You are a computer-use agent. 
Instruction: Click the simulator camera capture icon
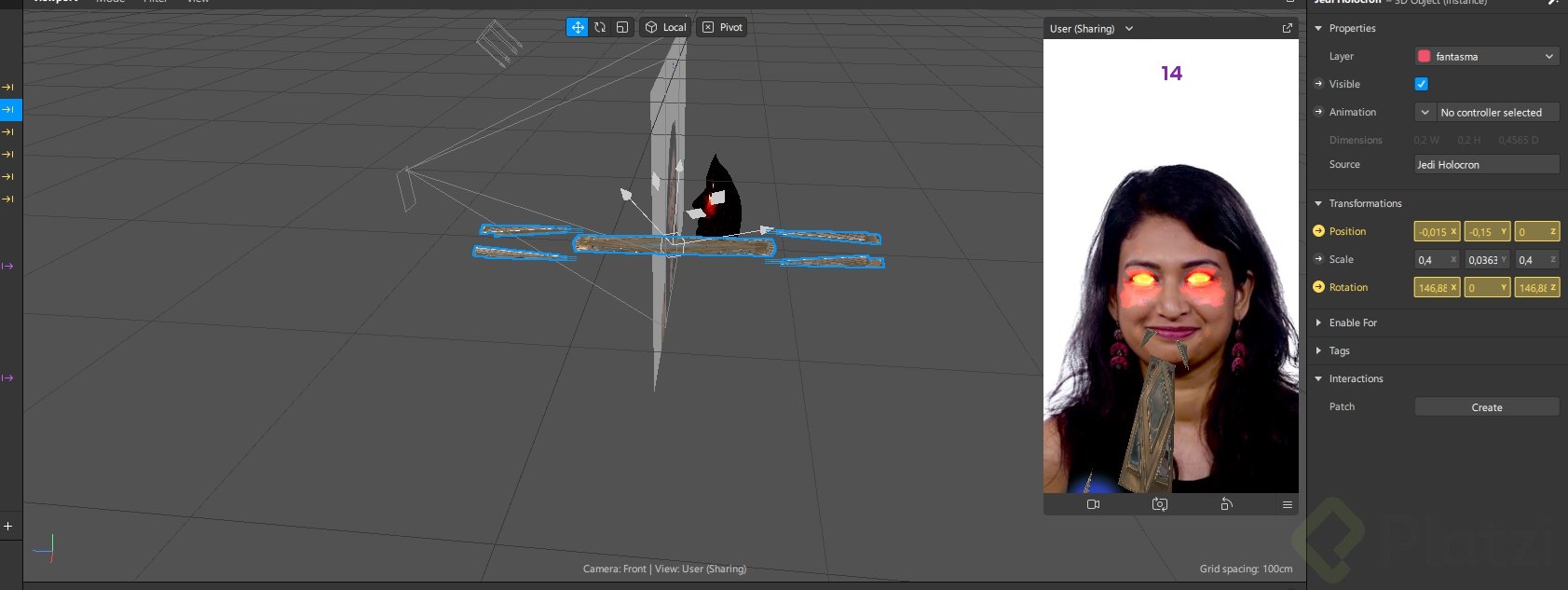(1160, 504)
